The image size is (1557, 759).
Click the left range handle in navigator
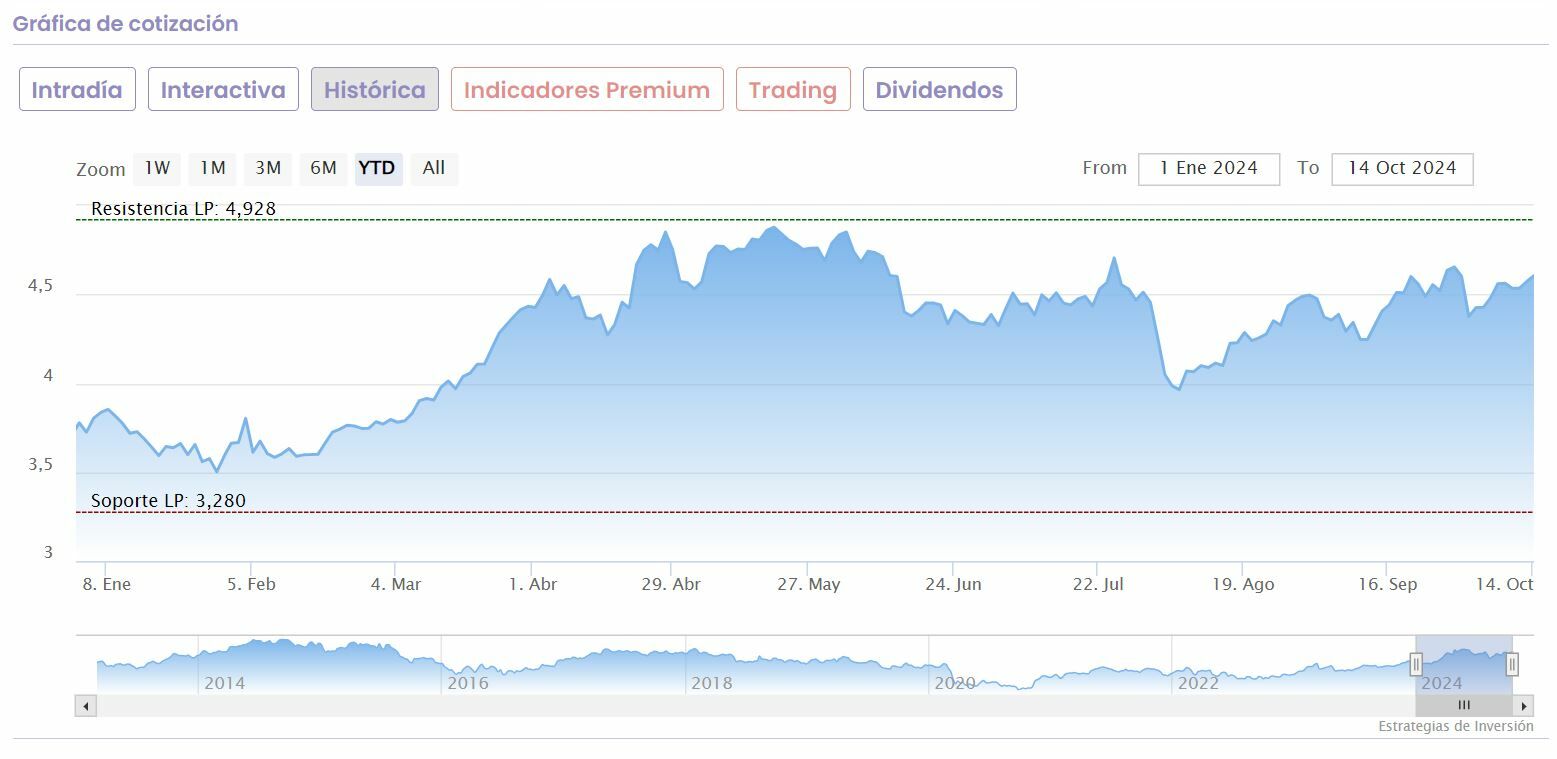pos(1416,664)
